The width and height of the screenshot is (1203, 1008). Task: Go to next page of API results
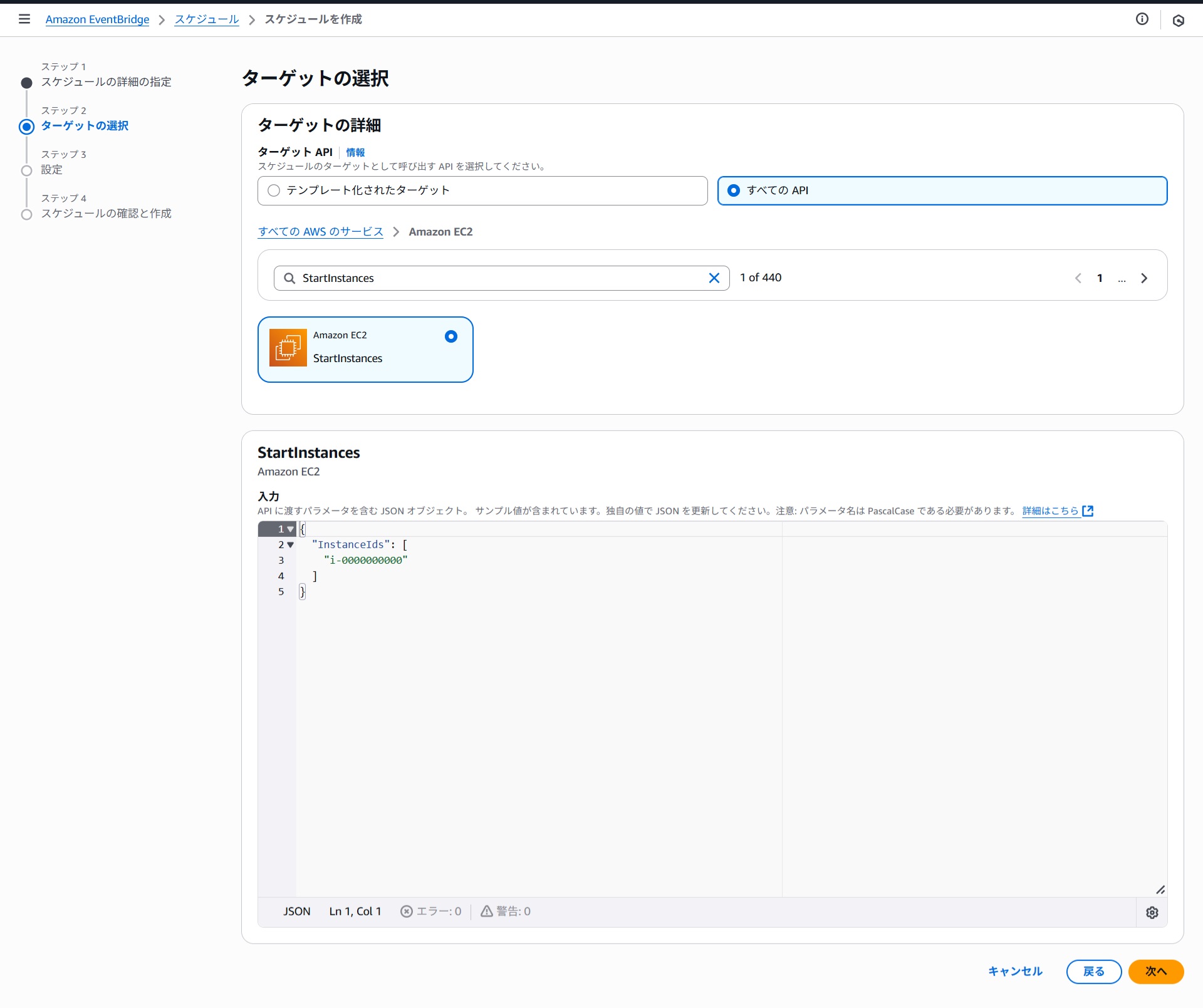click(x=1144, y=278)
